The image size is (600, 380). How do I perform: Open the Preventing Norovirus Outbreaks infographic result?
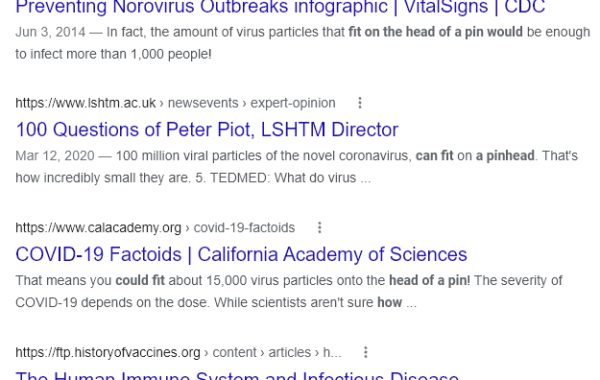pyautogui.click(x=280, y=7)
